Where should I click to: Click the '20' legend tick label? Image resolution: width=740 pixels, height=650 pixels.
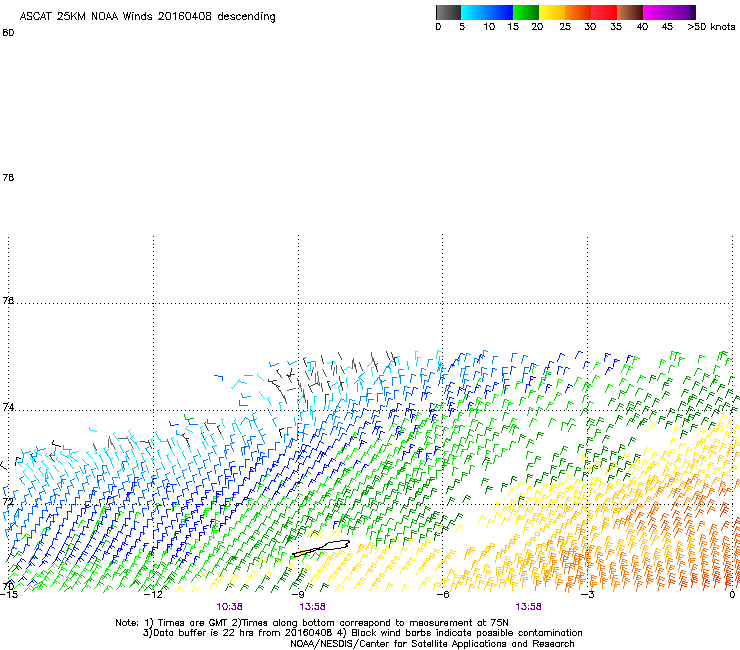point(537,27)
